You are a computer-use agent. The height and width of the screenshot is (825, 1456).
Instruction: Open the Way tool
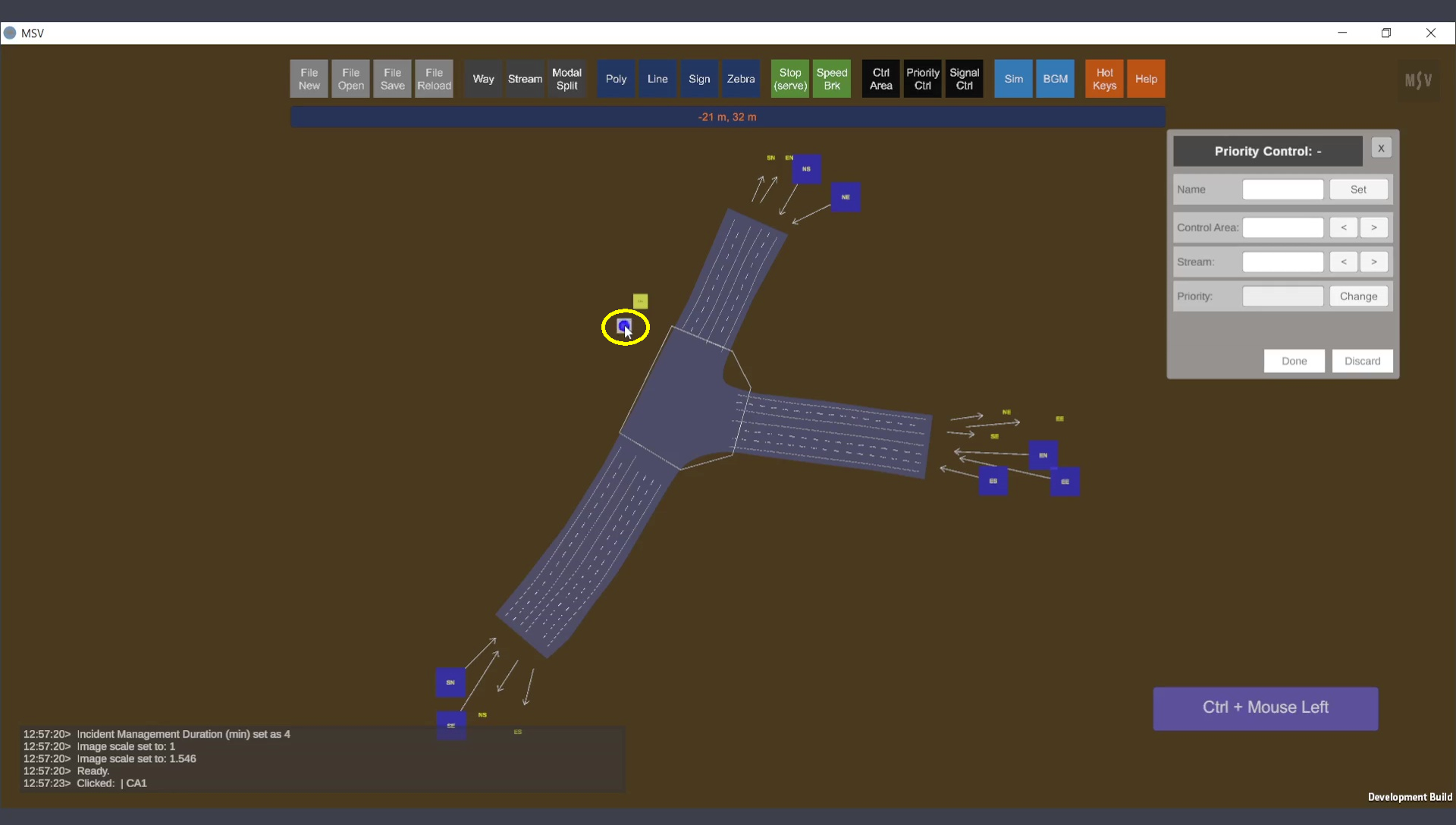[483, 79]
